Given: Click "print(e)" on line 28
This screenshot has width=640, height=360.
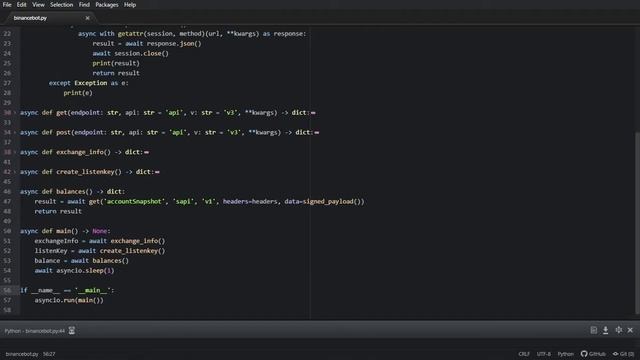Looking at the screenshot, I should click(78, 93).
